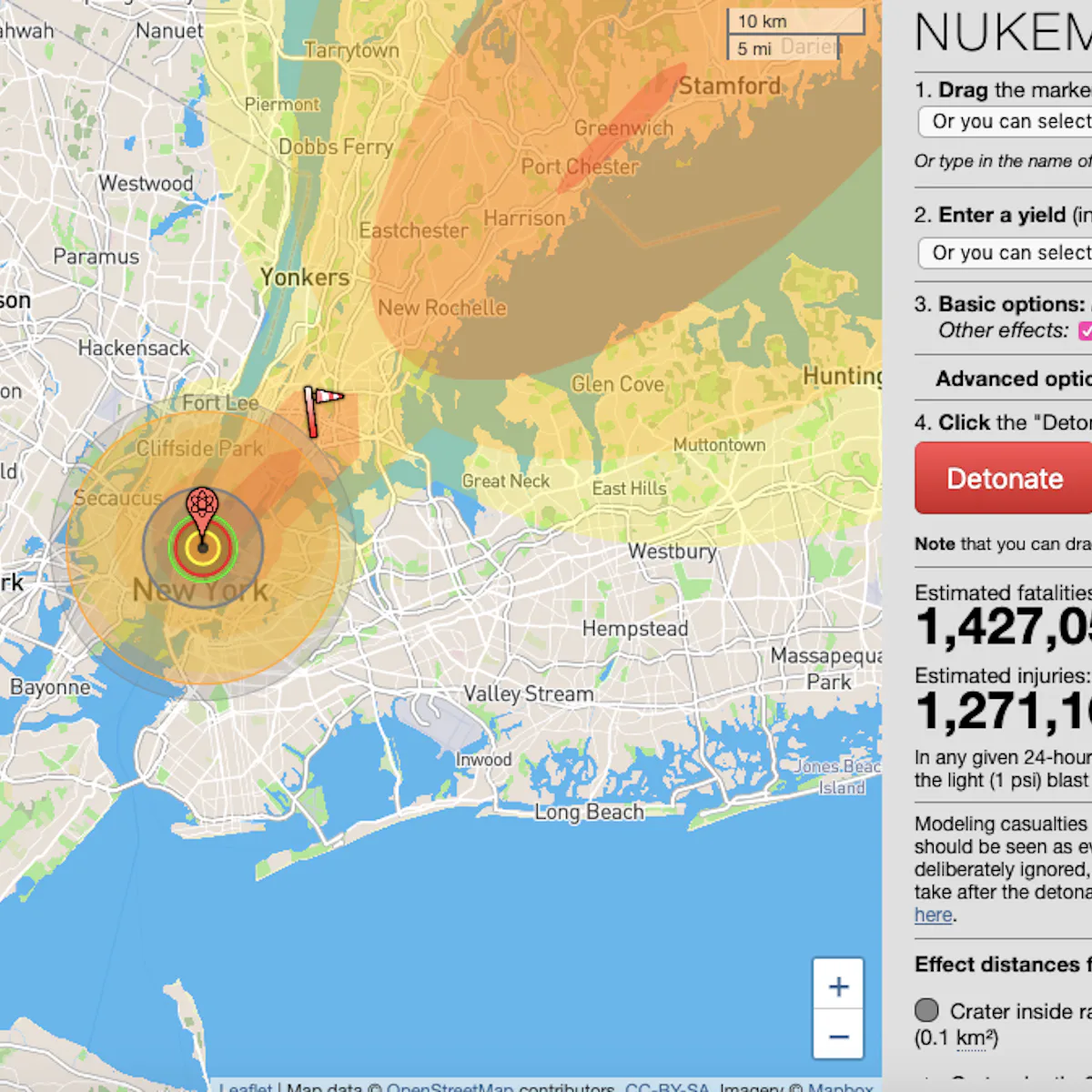
Task: Click the Long Beach label
Action: point(589,812)
